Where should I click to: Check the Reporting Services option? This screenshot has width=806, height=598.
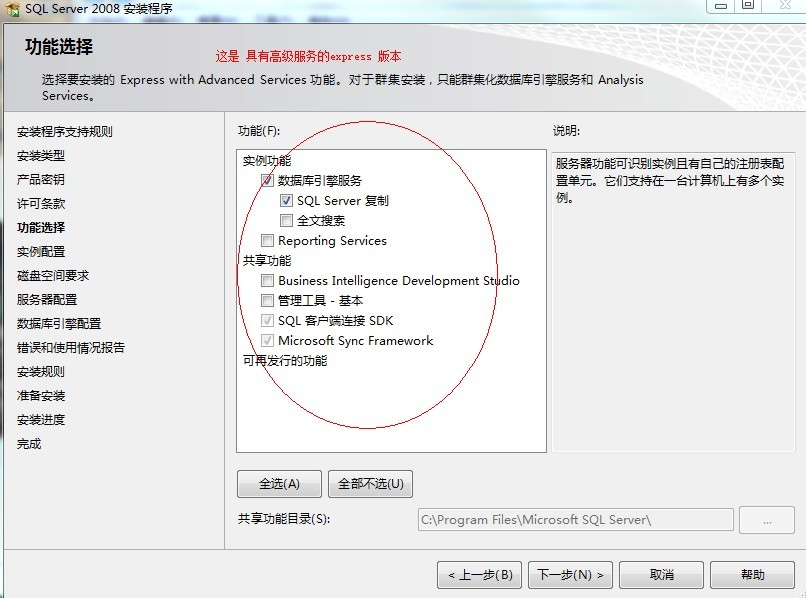click(267, 241)
